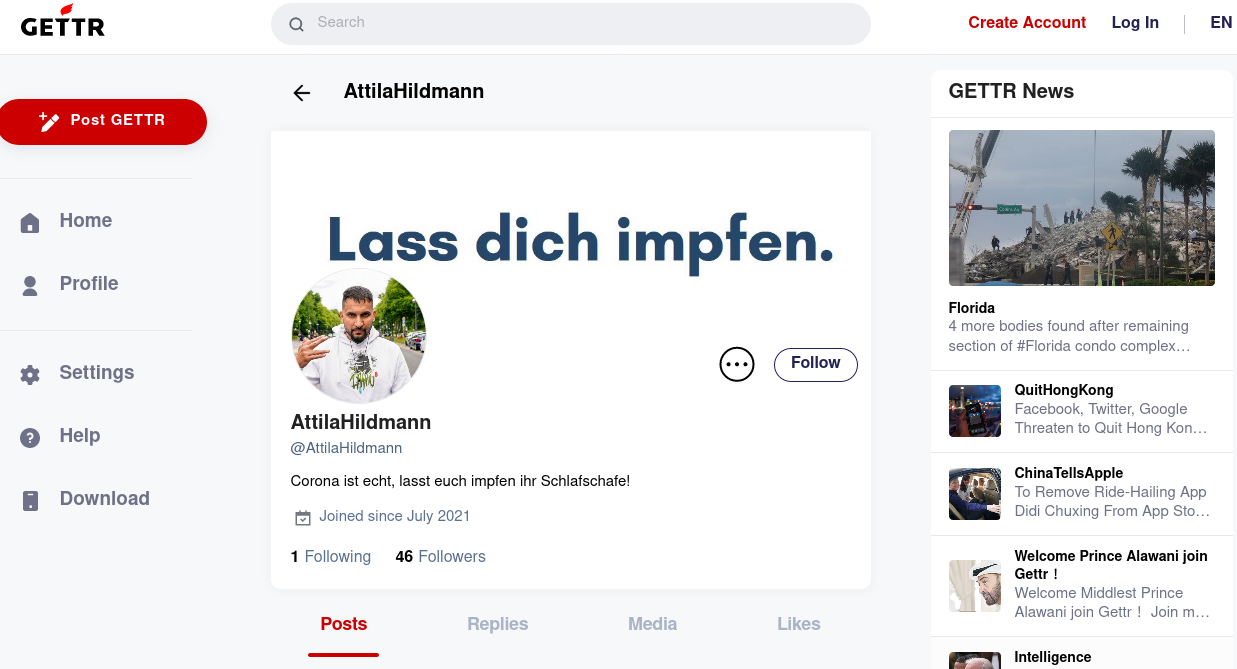Image resolution: width=1237 pixels, height=669 pixels.
Task: Open Settings via the gear icon
Action: 30,375
